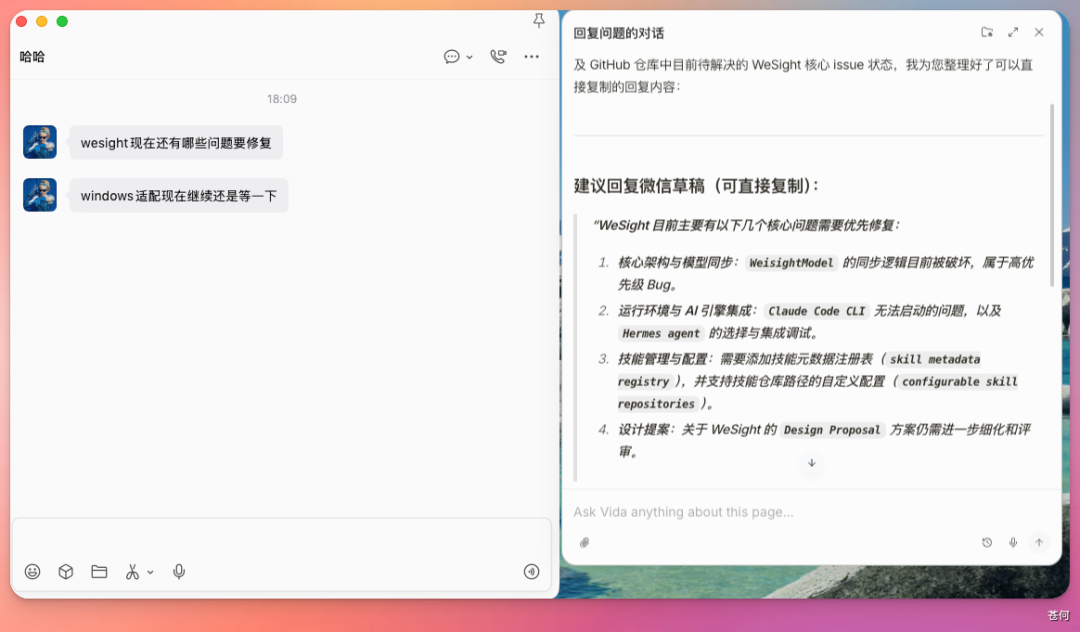This screenshot has height=632, width=1080.
Task: Select the message "windows适配现在继续还是等一下"
Action: (179, 196)
